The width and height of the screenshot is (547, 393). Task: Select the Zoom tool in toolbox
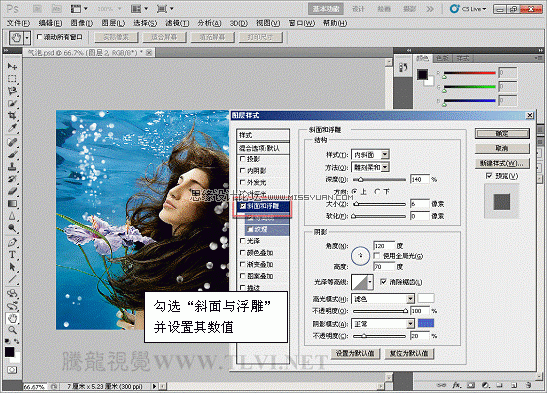(12, 330)
